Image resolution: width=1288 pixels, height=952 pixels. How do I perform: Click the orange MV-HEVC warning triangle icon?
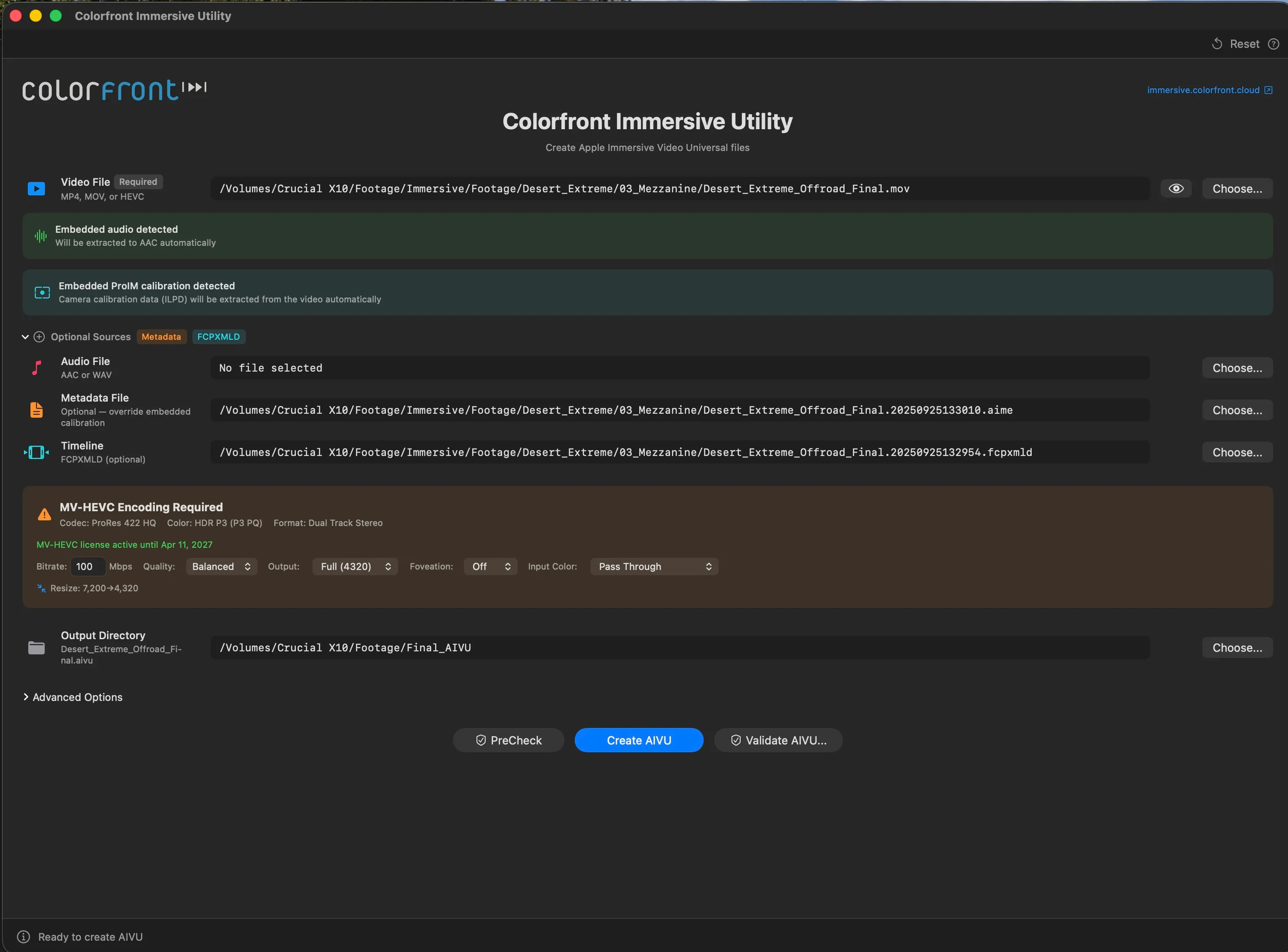coord(44,515)
